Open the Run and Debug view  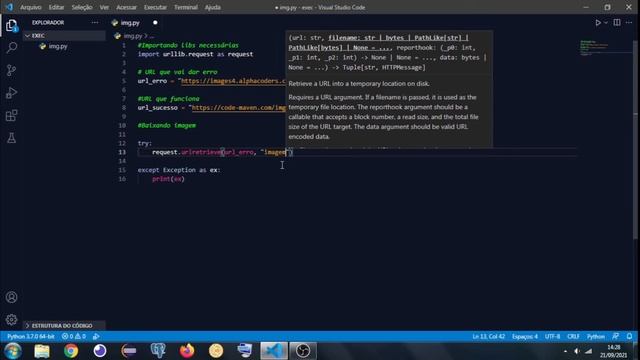point(11,93)
